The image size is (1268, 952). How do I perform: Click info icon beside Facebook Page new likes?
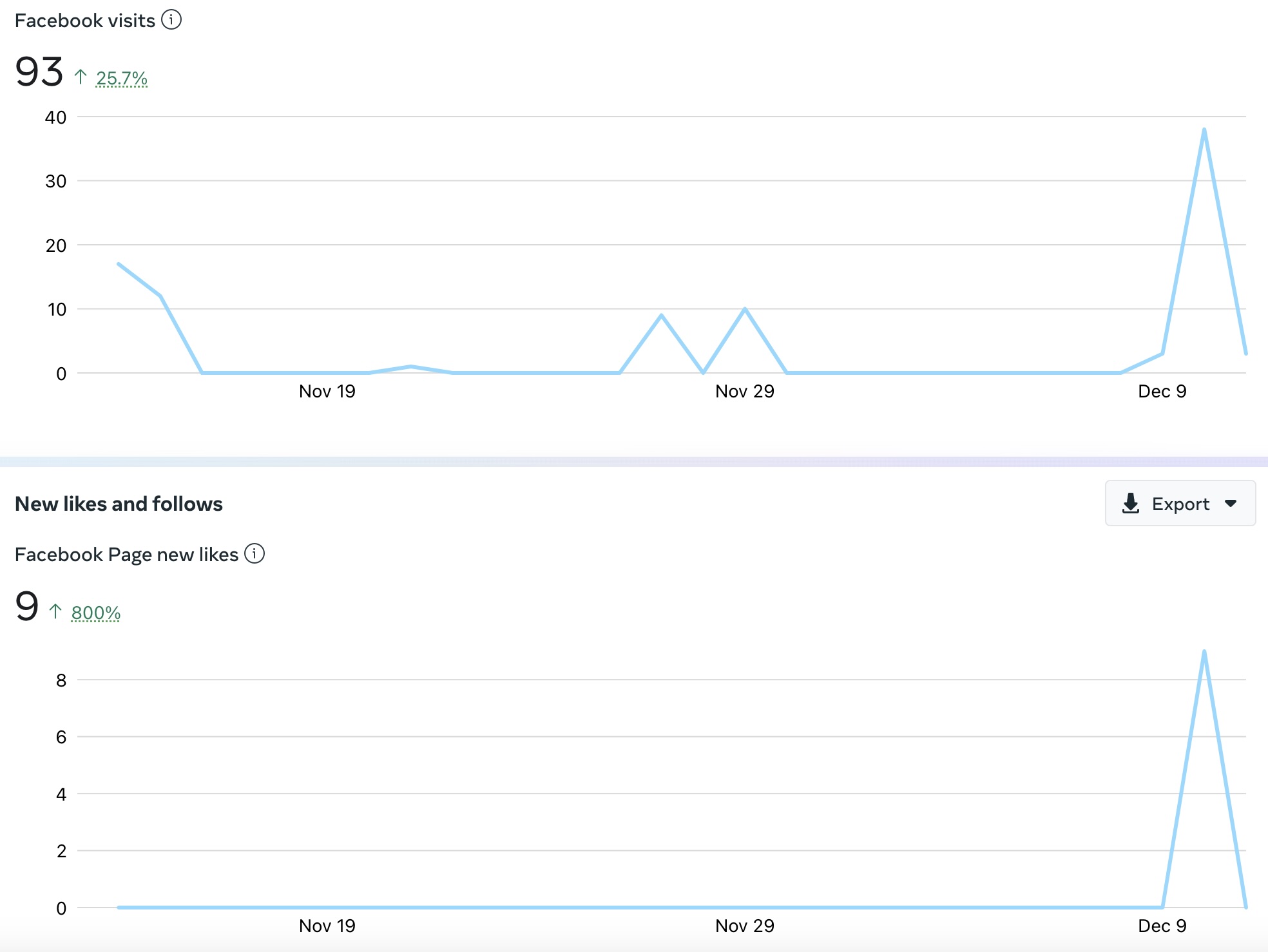coord(255,554)
